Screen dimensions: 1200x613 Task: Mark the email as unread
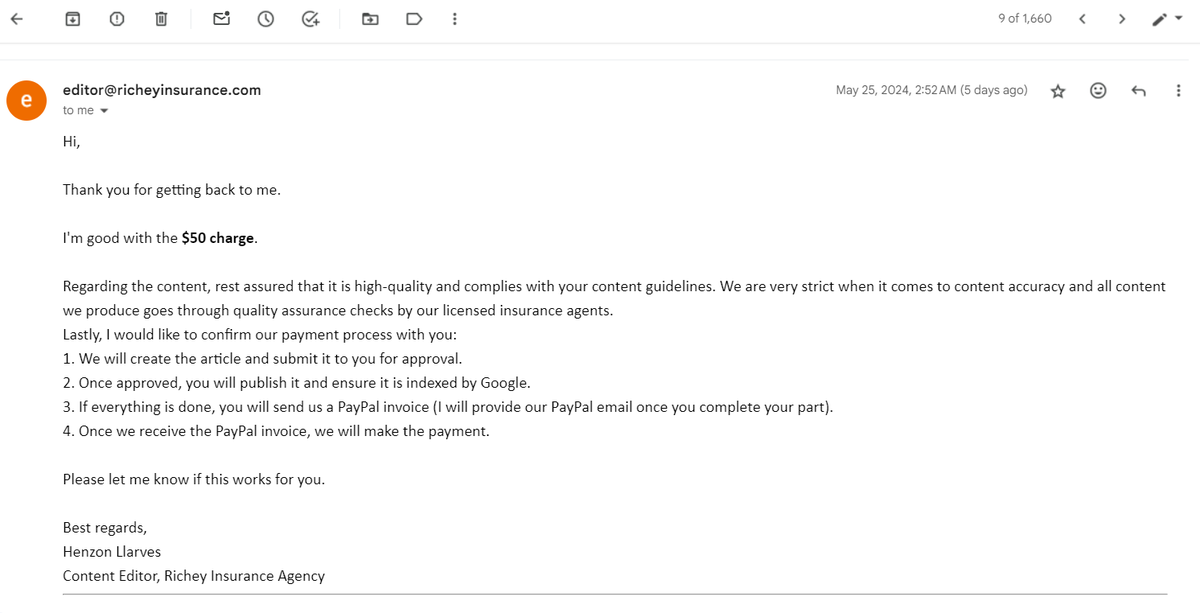tap(222, 19)
